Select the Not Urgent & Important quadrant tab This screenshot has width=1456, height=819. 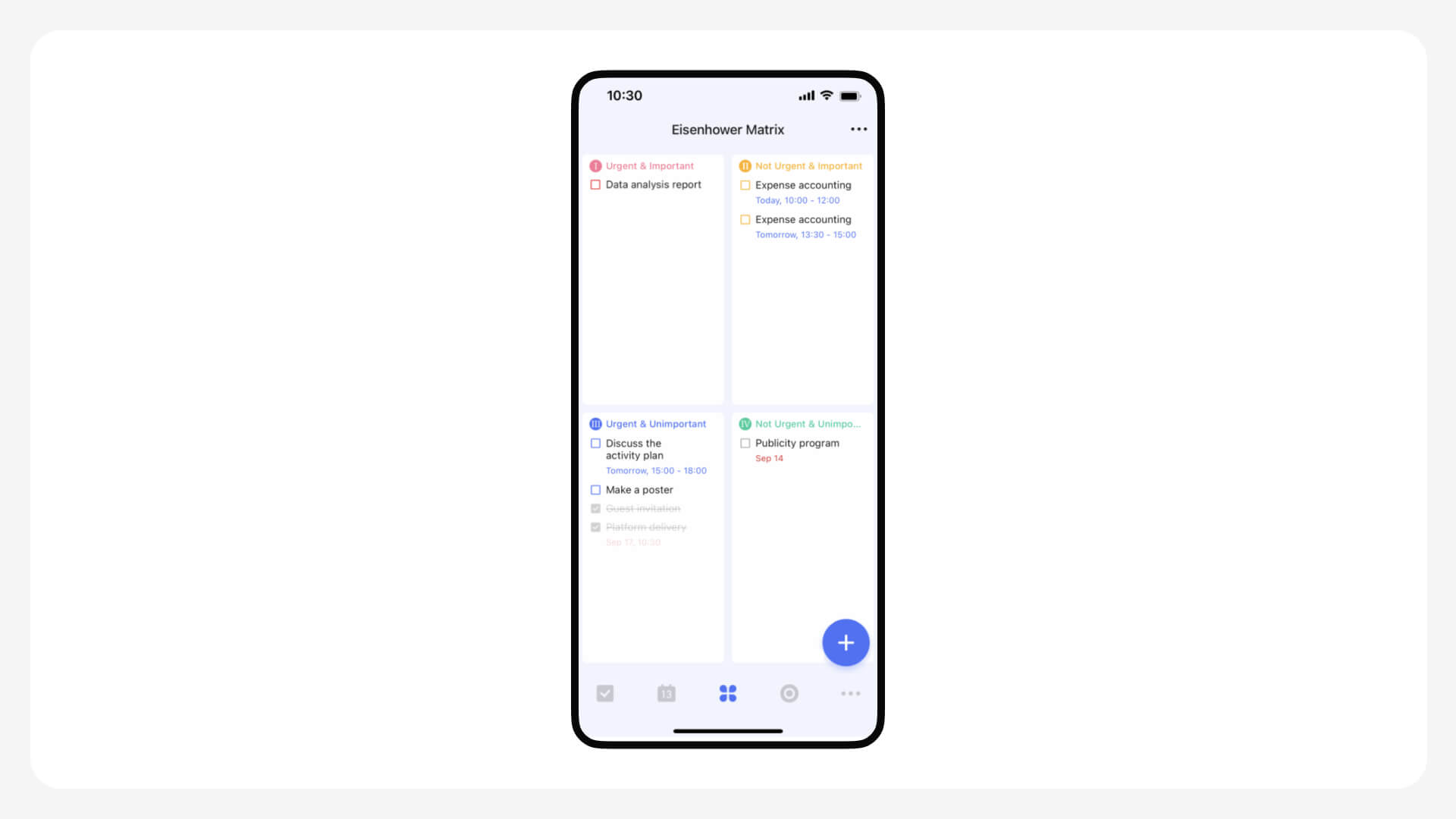[x=800, y=165]
